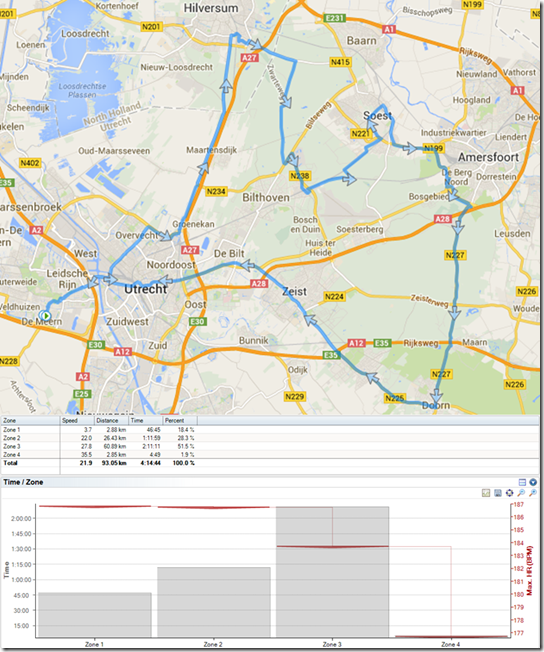This screenshot has width=544, height=652.
Task: Click the save chart floppy-disk icon
Action: (x=498, y=493)
